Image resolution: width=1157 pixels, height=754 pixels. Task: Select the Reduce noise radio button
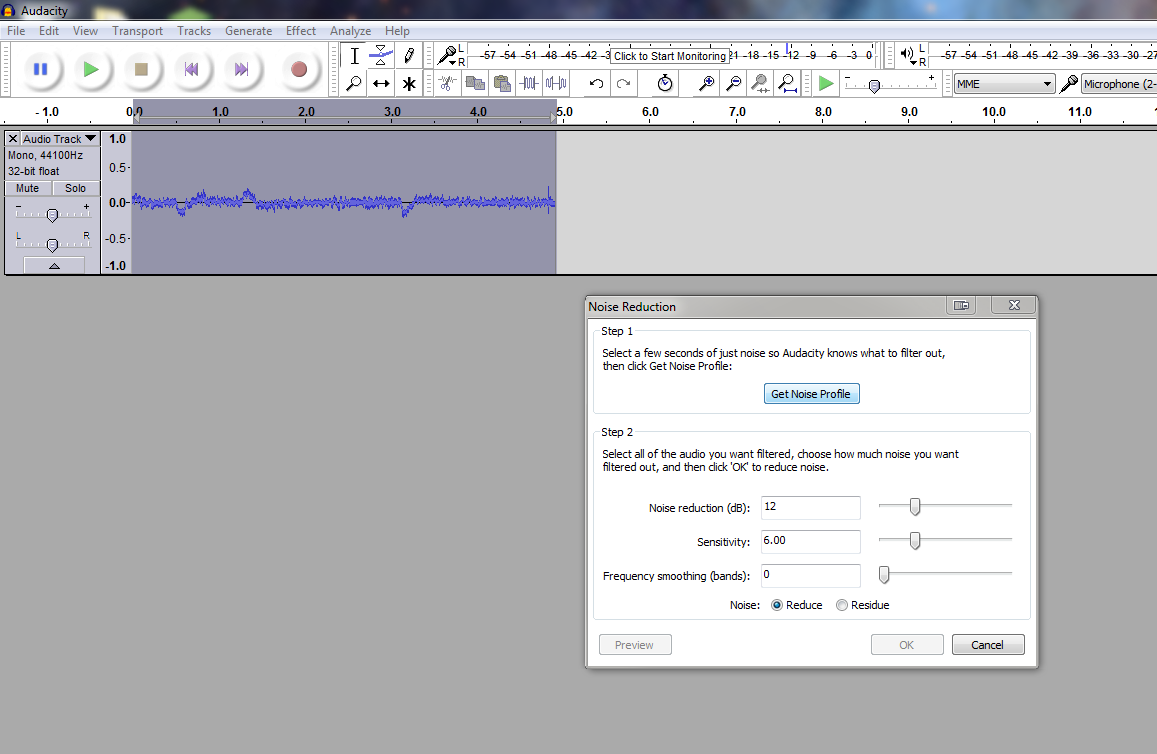777,605
